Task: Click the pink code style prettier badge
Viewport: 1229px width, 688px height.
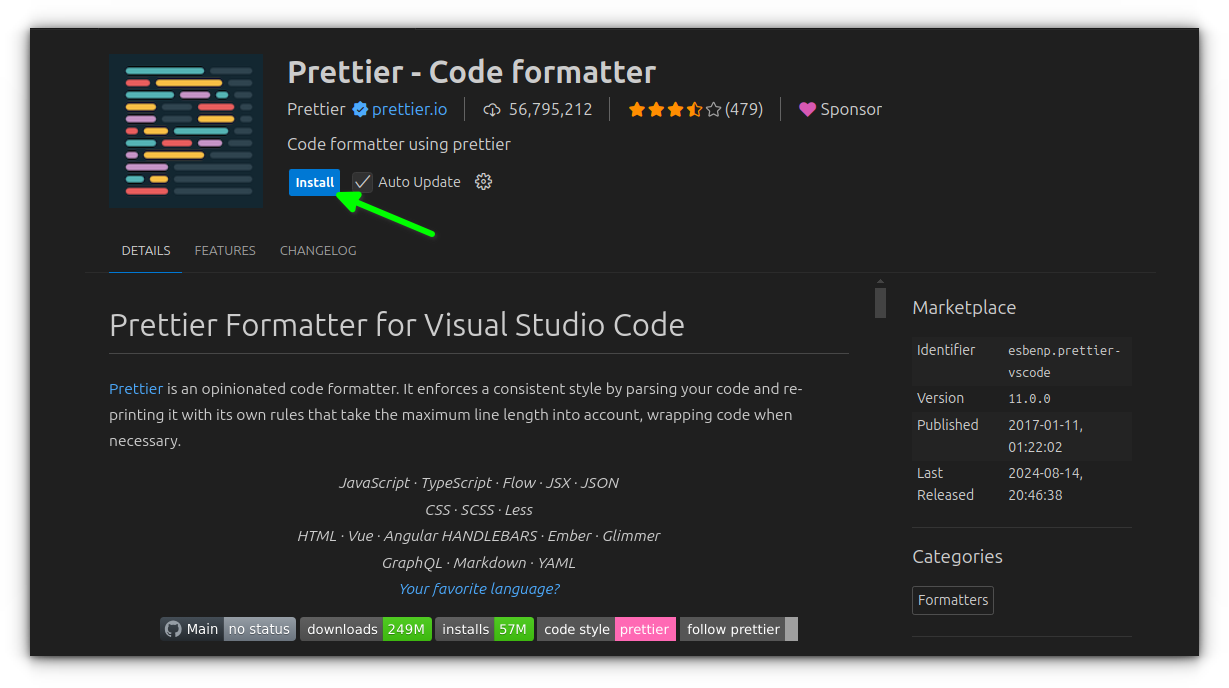Action: point(607,629)
